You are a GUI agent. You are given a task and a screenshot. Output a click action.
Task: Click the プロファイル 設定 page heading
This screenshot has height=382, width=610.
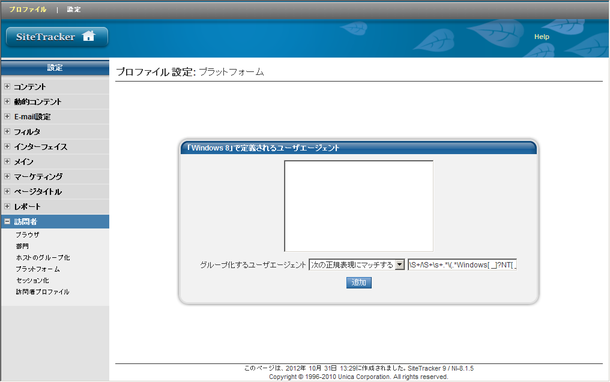click(190, 72)
